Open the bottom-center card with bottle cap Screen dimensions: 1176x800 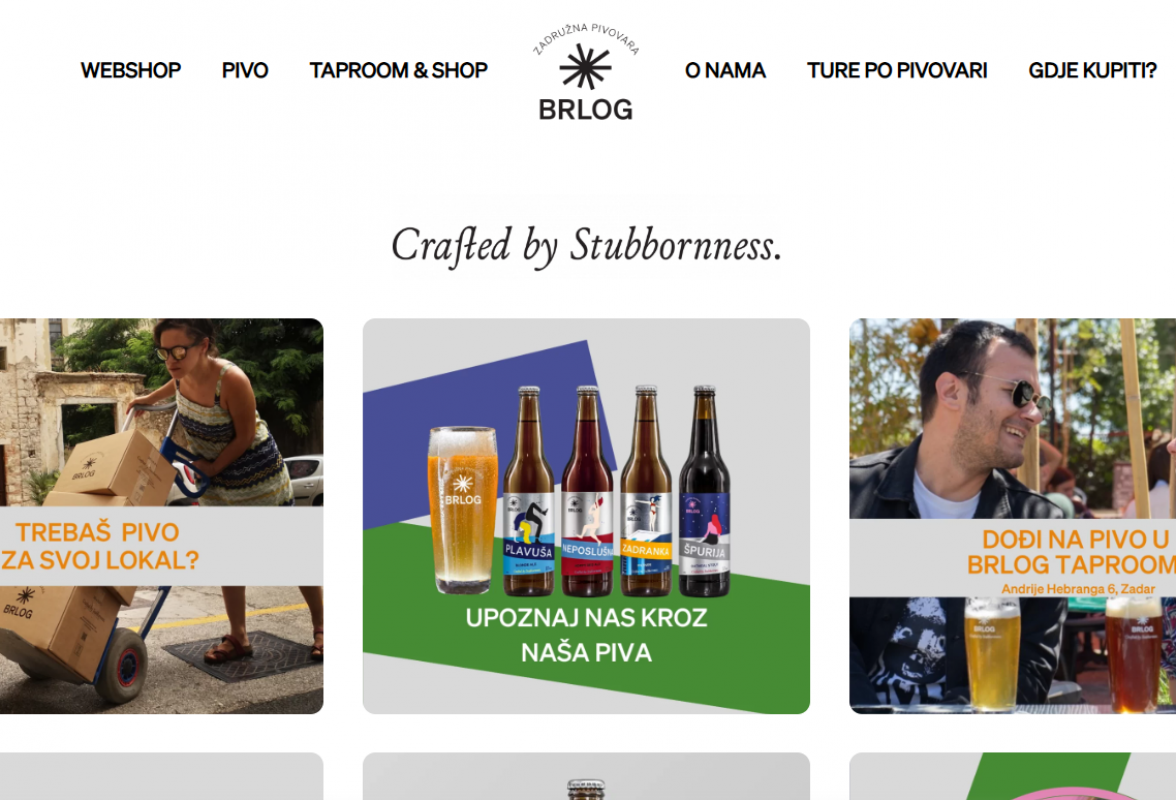586,776
